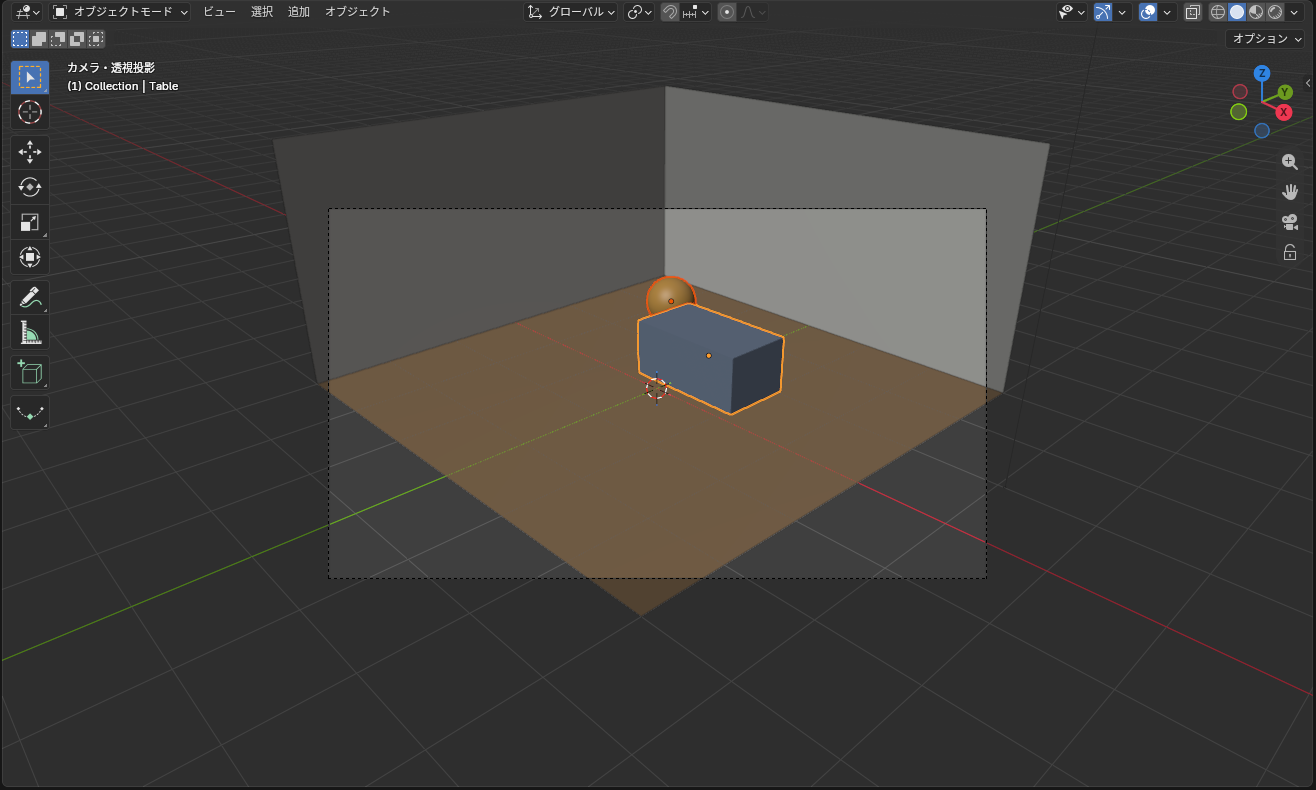Select the Add Cube tool
The image size is (1316, 790).
click(x=30, y=372)
